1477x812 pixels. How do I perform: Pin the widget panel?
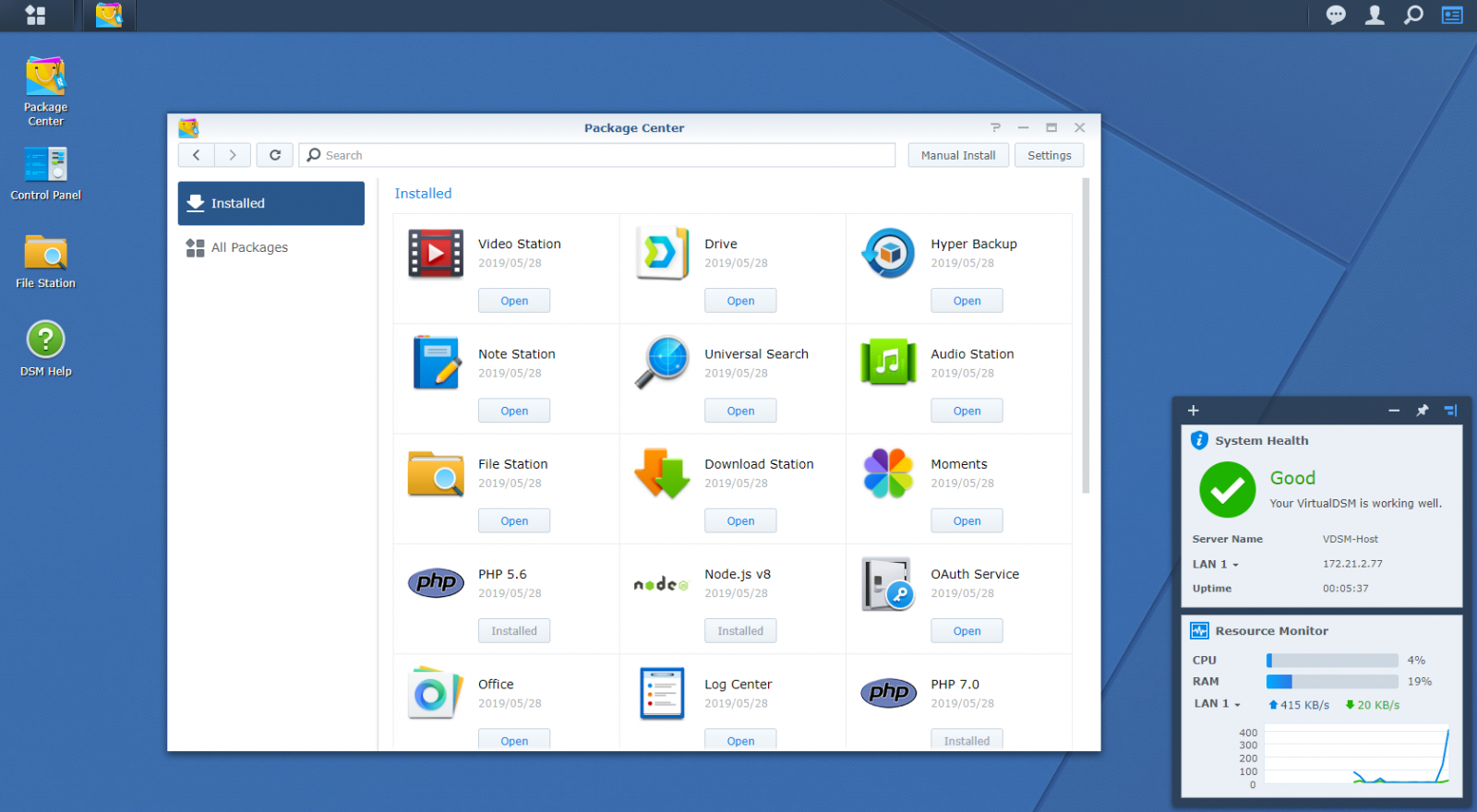(x=1423, y=411)
